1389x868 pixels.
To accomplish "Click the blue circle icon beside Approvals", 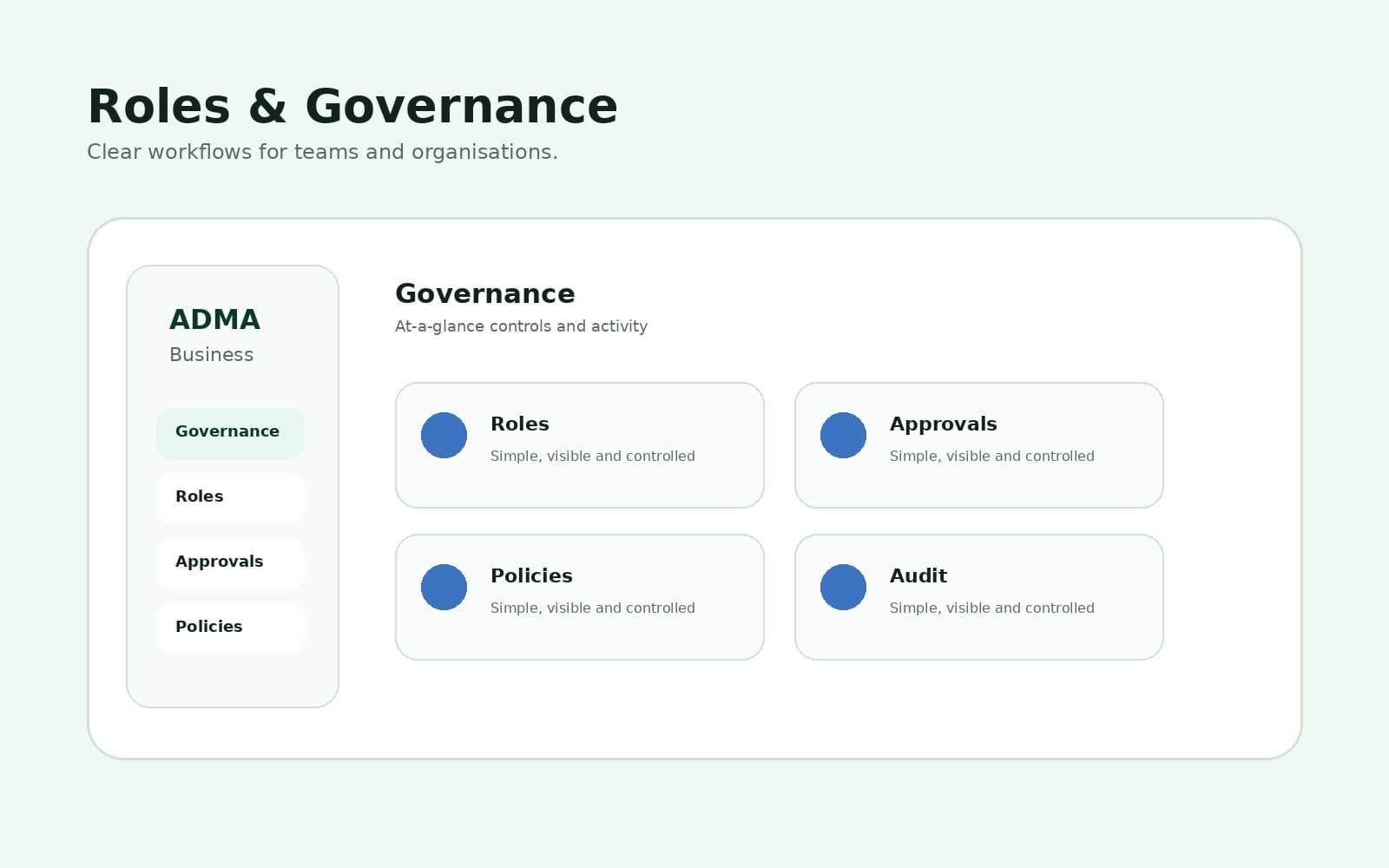I will click(843, 435).
